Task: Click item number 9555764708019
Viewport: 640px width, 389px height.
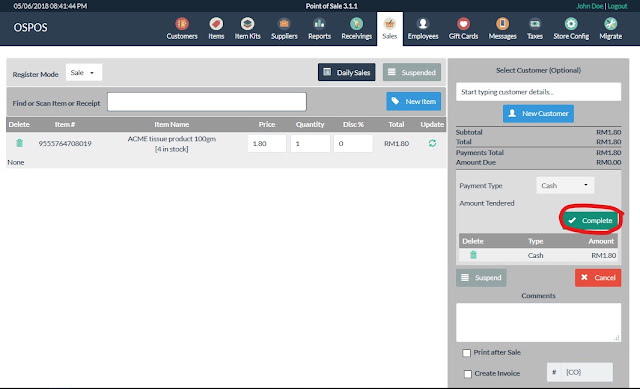Action: (x=65, y=143)
